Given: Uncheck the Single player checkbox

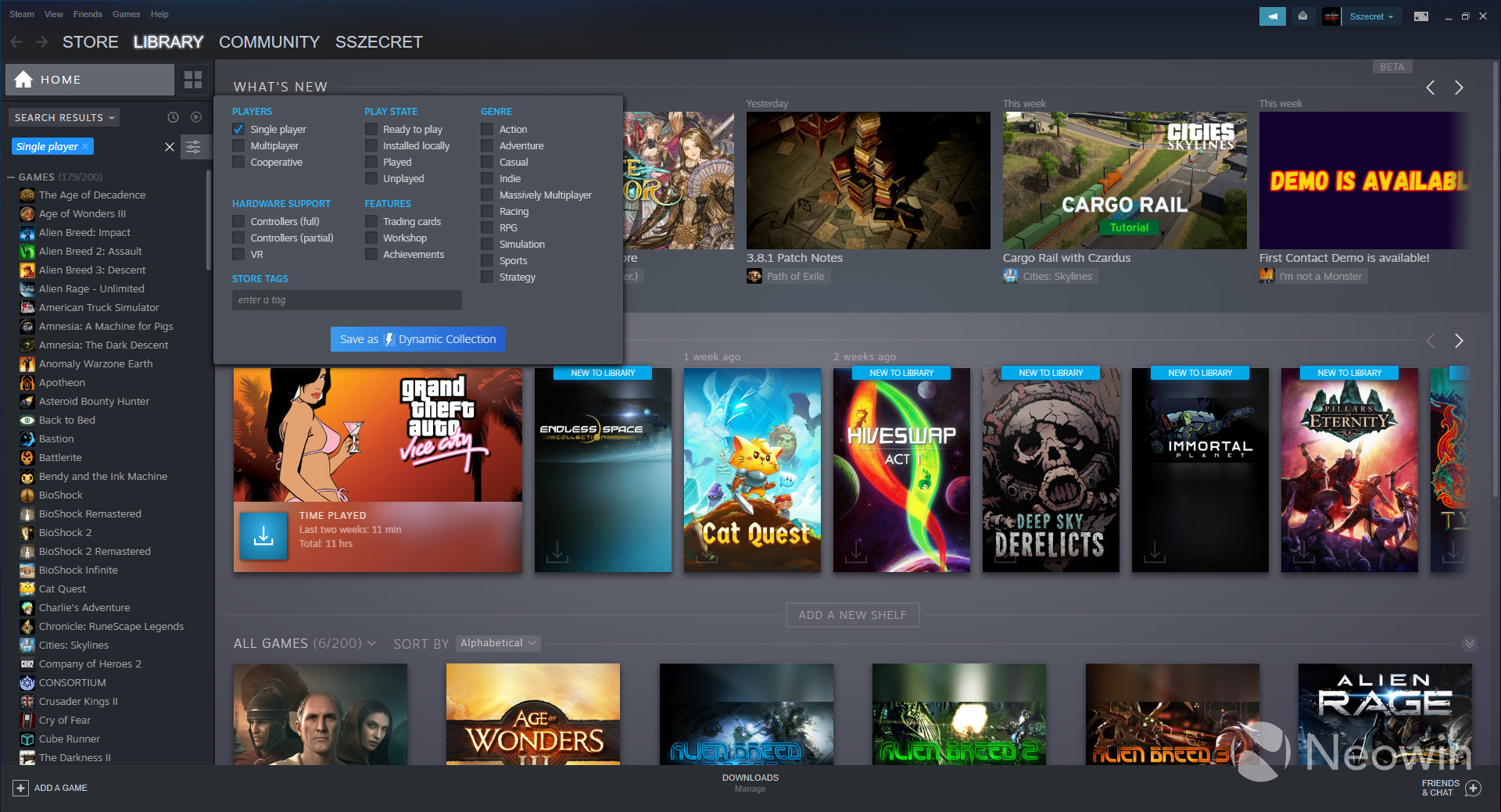Looking at the screenshot, I should 238,129.
